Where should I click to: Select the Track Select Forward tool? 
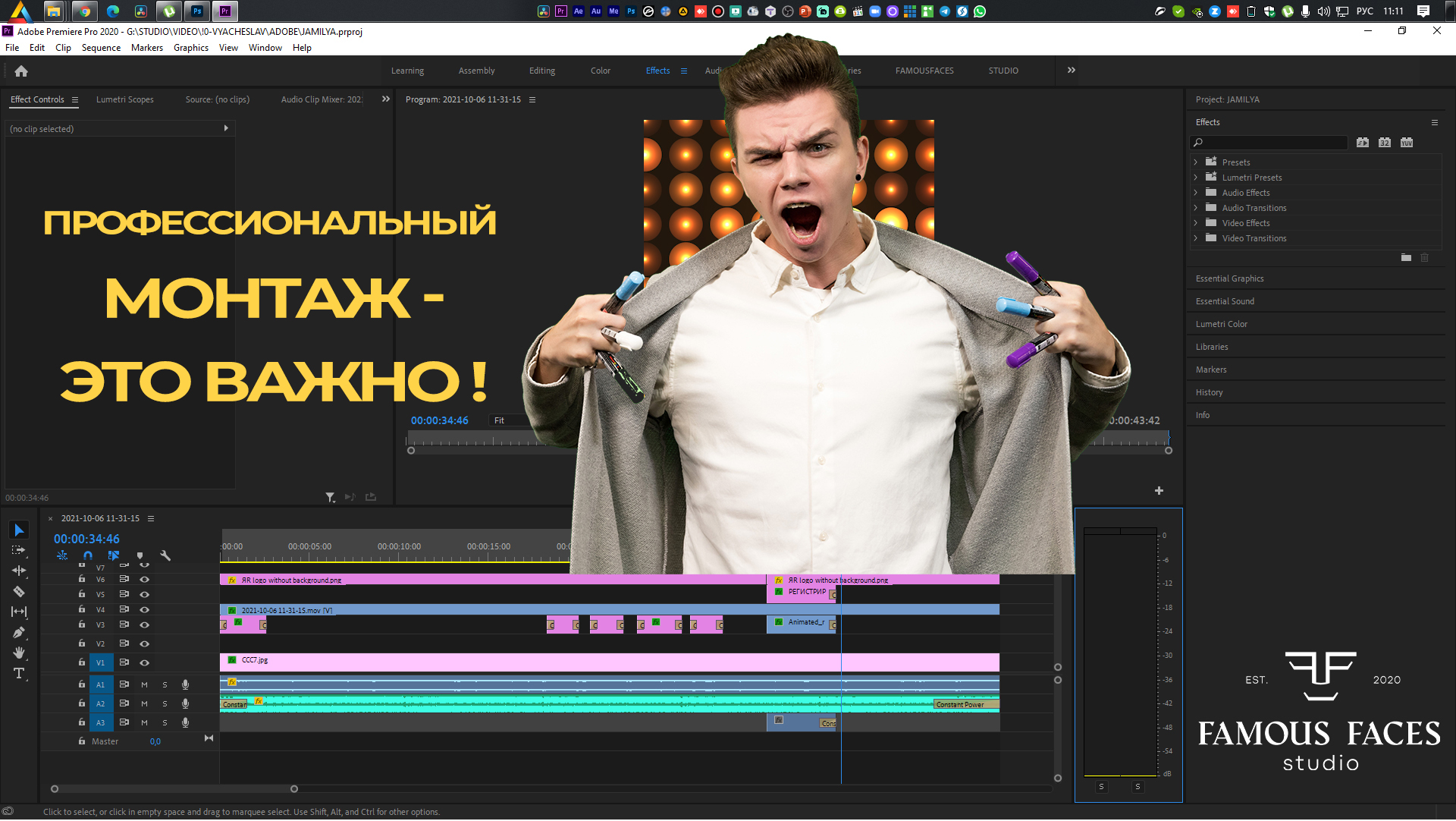(19, 550)
